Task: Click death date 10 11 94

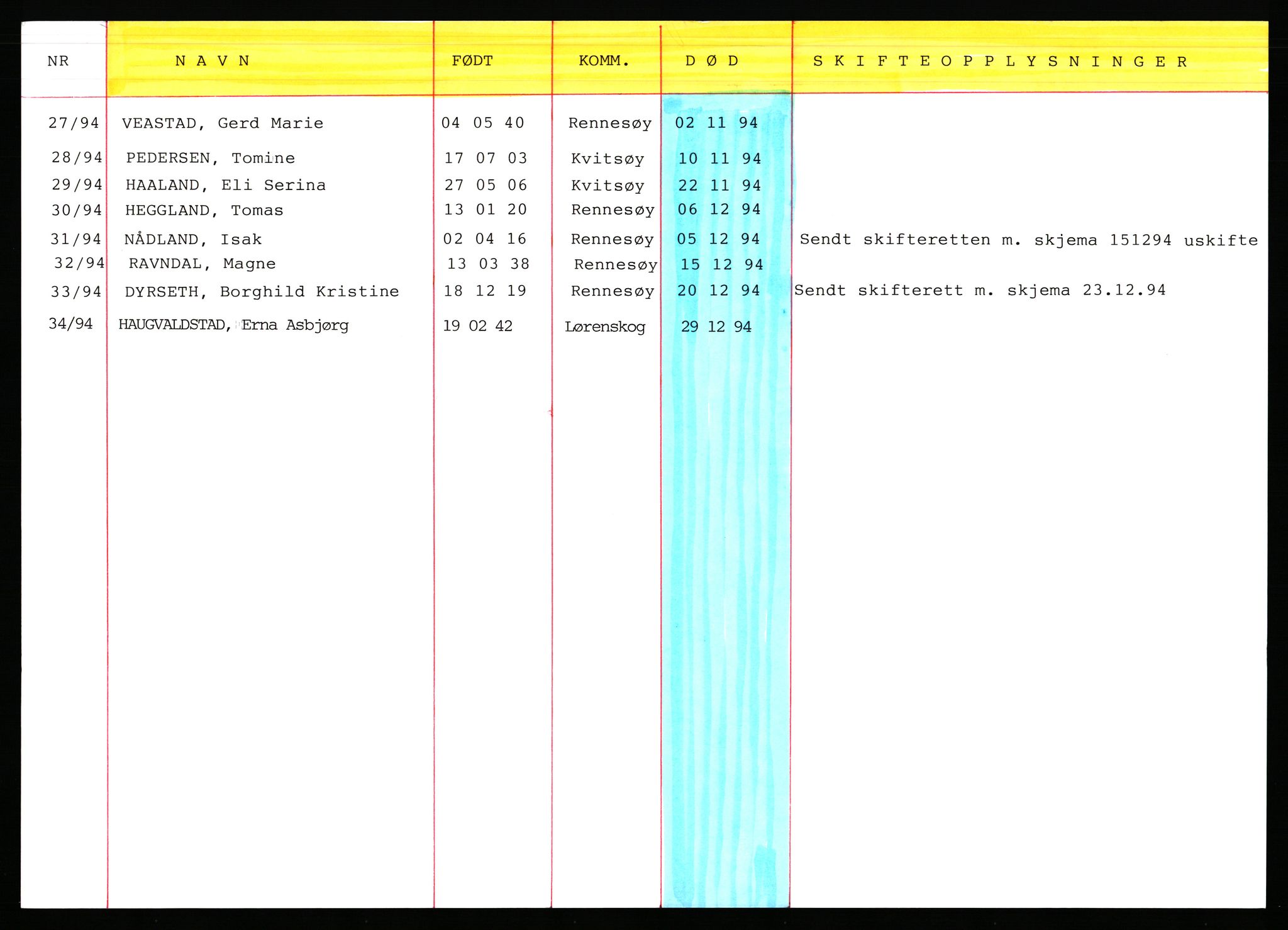Action: pos(719,159)
